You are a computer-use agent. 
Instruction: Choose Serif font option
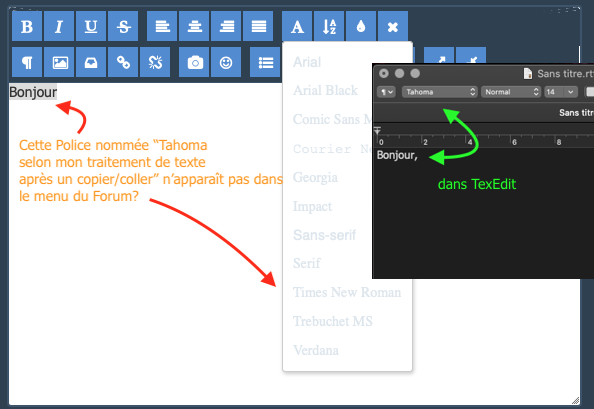point(307,263)
